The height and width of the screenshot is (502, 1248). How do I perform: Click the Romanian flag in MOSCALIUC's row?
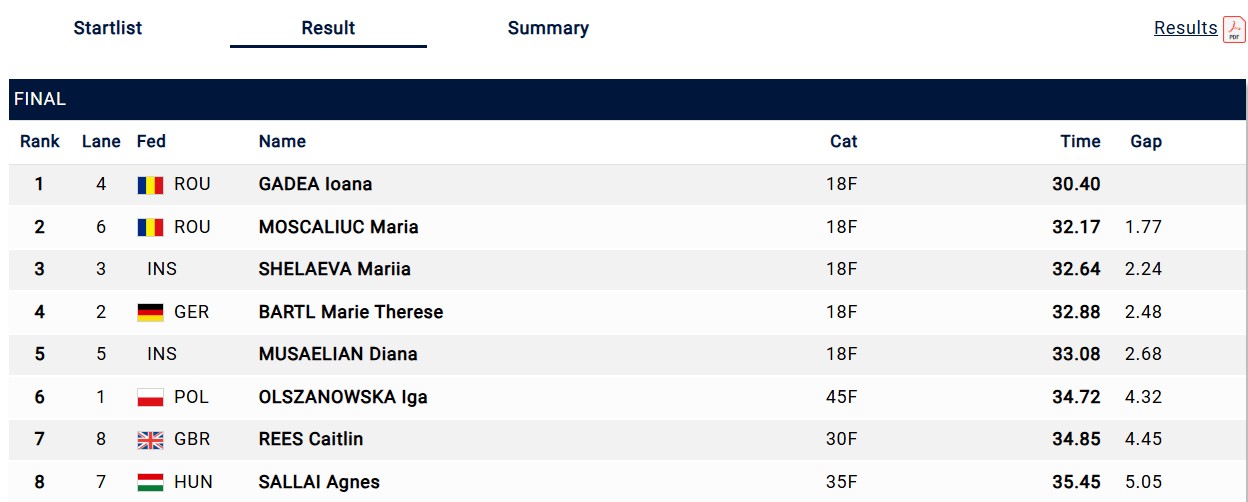150,227
